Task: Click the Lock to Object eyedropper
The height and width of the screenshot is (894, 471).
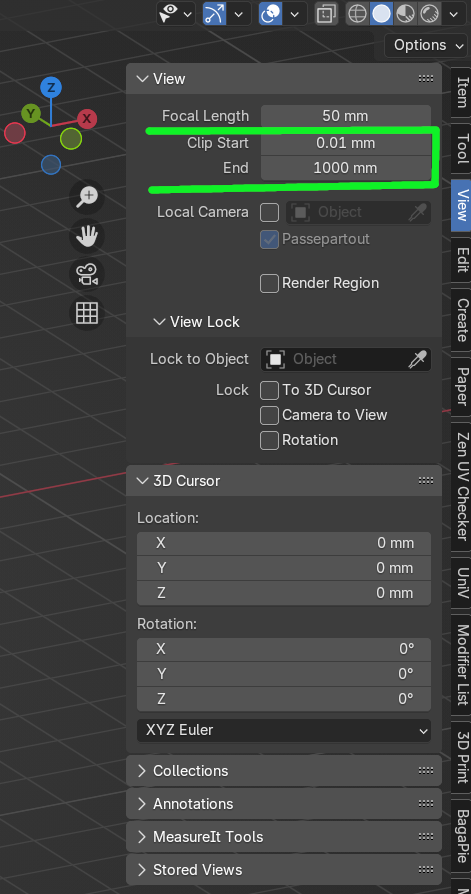Action: click(x=417, y=360)
